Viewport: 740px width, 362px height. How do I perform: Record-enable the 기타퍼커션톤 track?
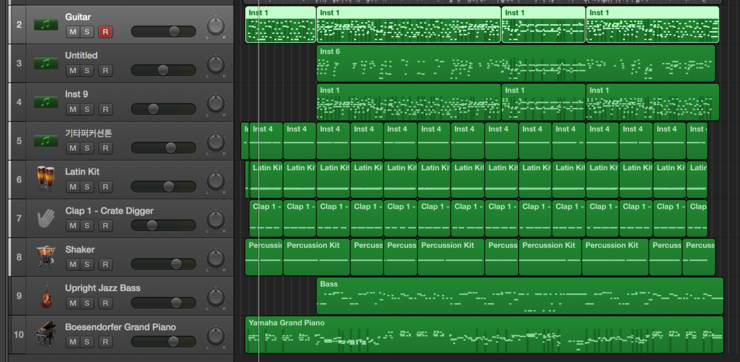pyautogui.click(x=105, y=148)
